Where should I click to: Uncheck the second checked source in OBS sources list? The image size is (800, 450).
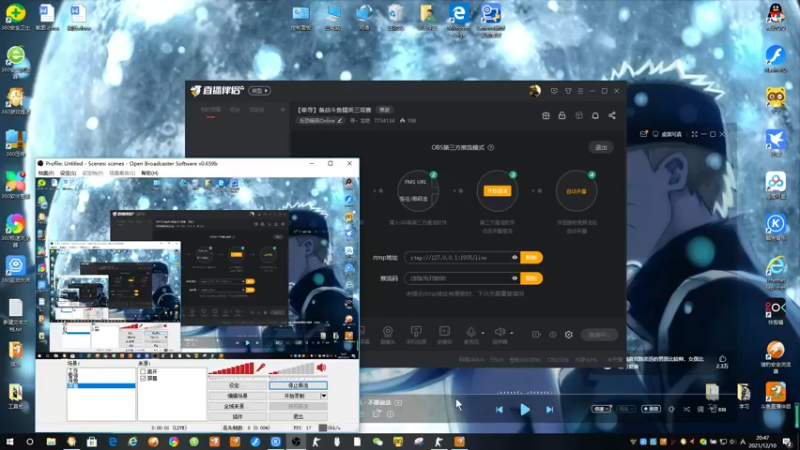tap(143, 379)
